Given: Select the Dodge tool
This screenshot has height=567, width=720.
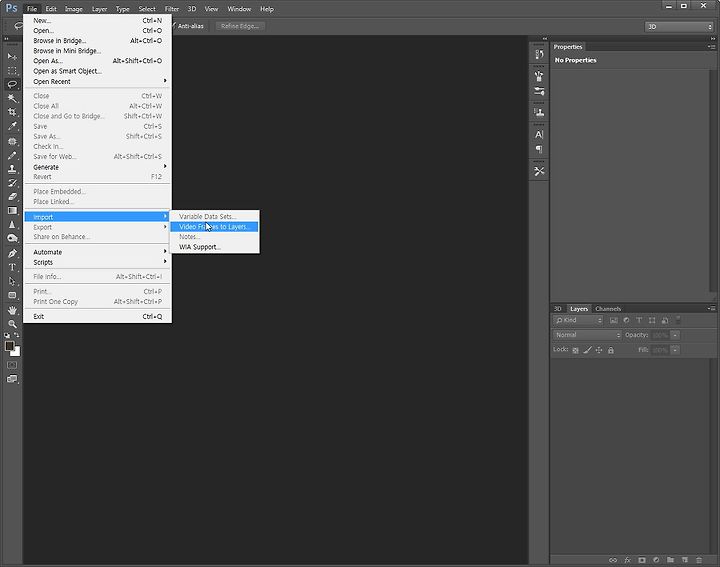Looking at the screenshot, I should [12, 238].
